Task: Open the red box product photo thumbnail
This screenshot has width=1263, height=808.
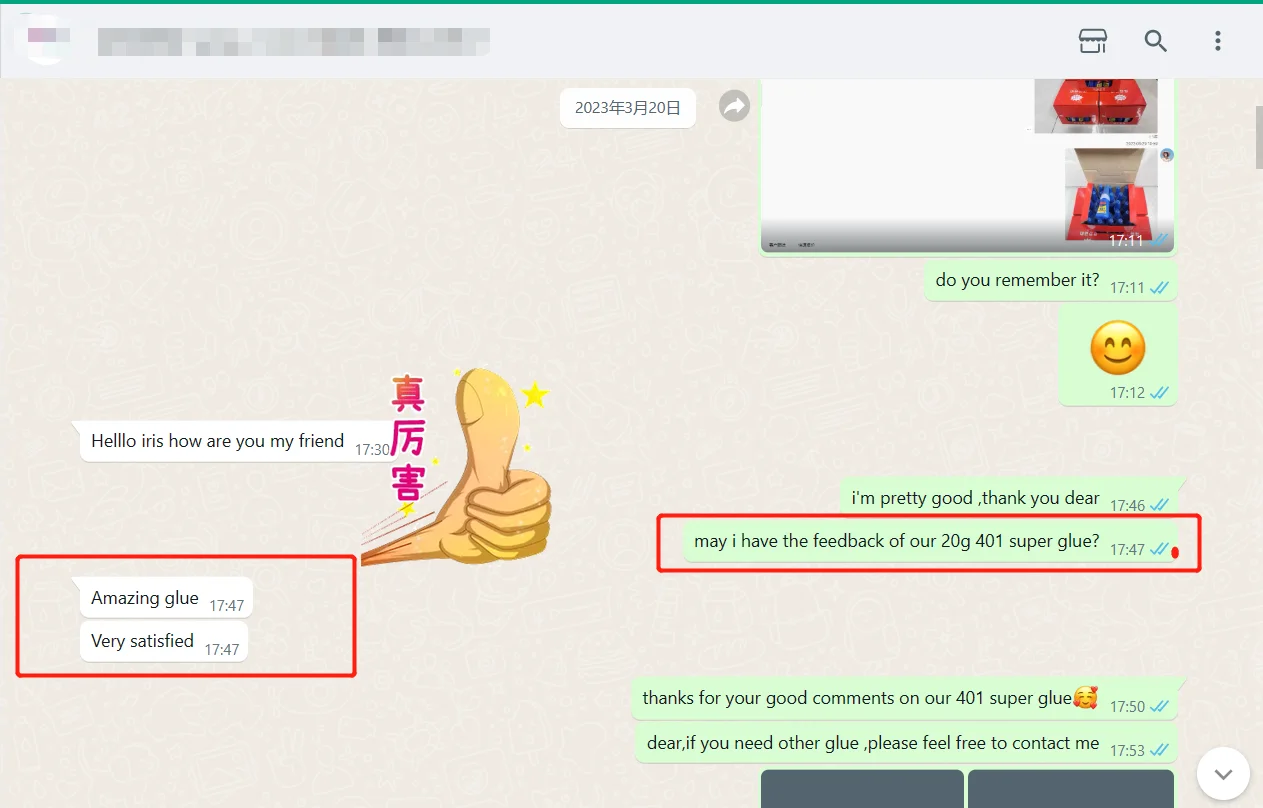Action: [x=1095, y=106]
